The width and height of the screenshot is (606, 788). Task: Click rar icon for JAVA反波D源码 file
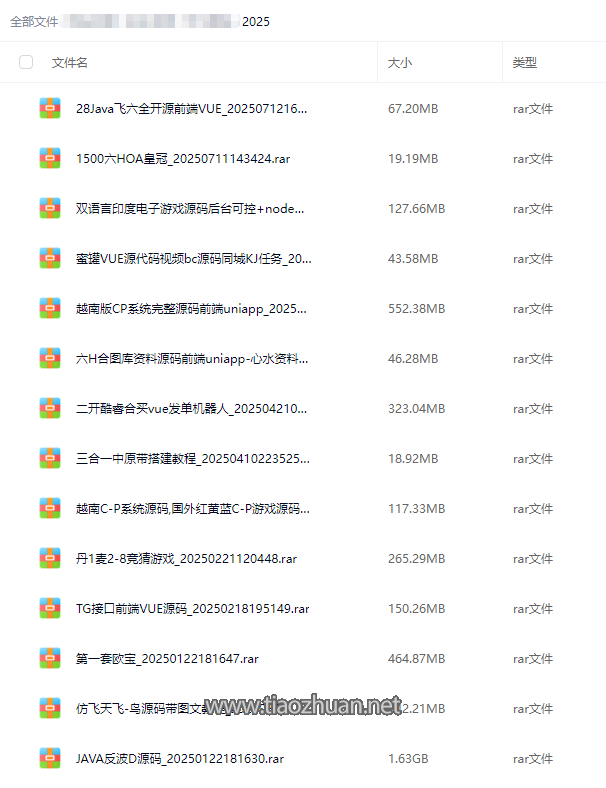click(50, 758)
